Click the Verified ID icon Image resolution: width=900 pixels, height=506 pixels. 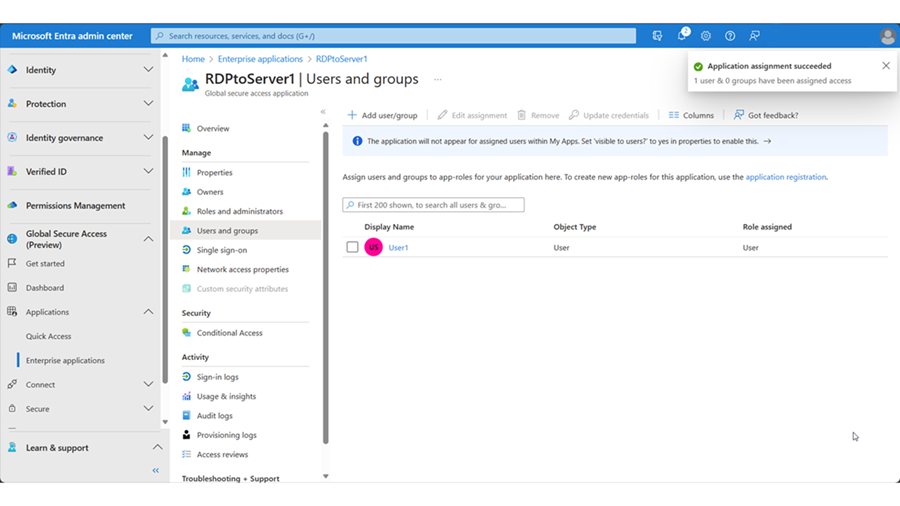pos(12,171)
